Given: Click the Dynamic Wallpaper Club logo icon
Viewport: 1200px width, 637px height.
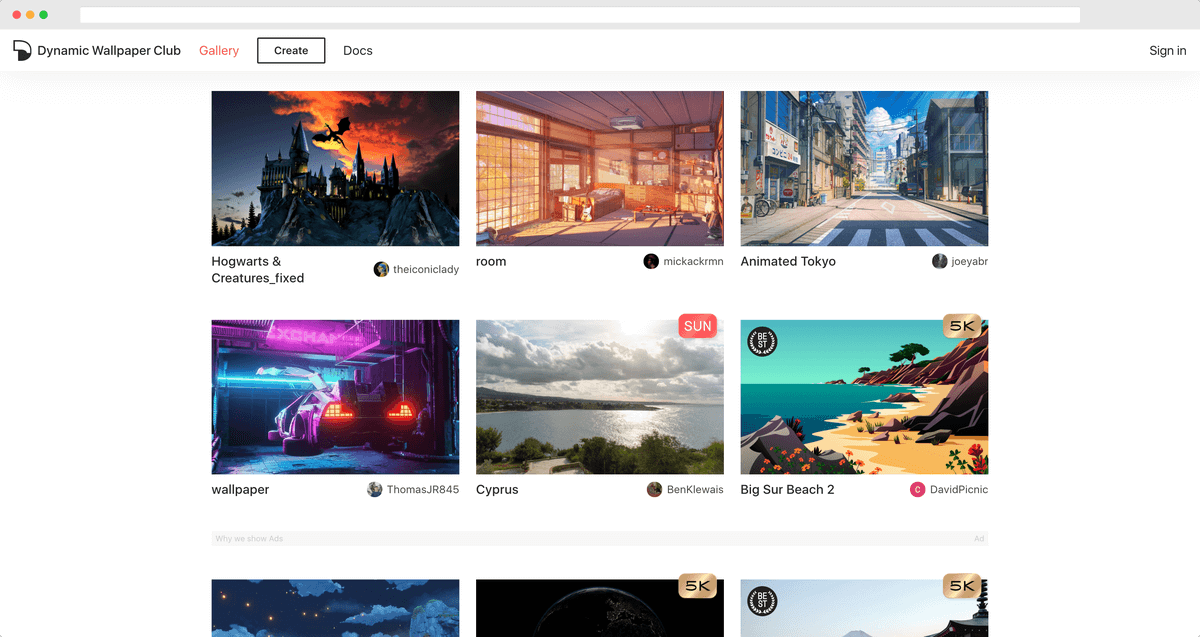Looking at the screenshot, I should tap(22, 50).
